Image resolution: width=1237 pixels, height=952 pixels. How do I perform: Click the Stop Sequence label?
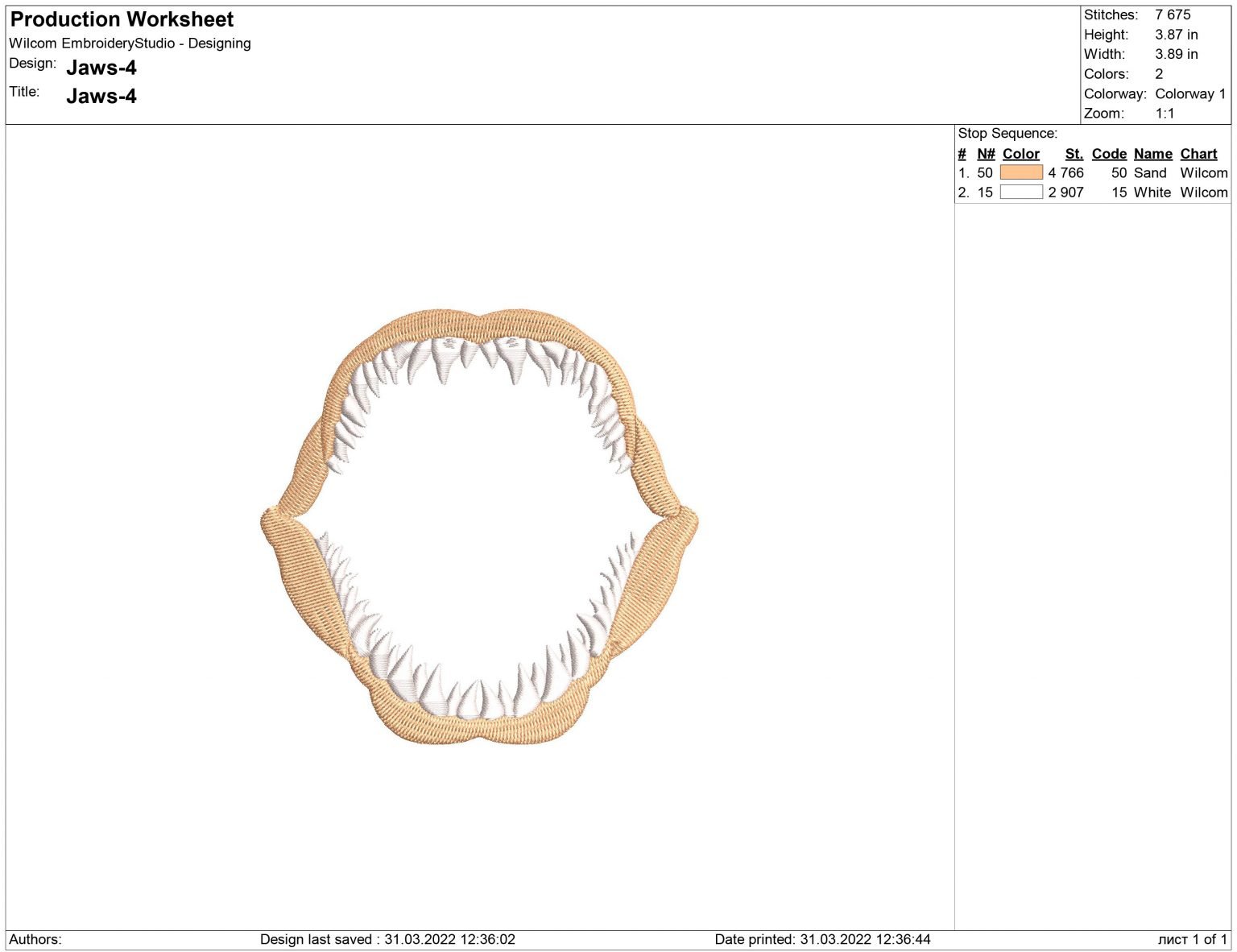point(1007,134)
